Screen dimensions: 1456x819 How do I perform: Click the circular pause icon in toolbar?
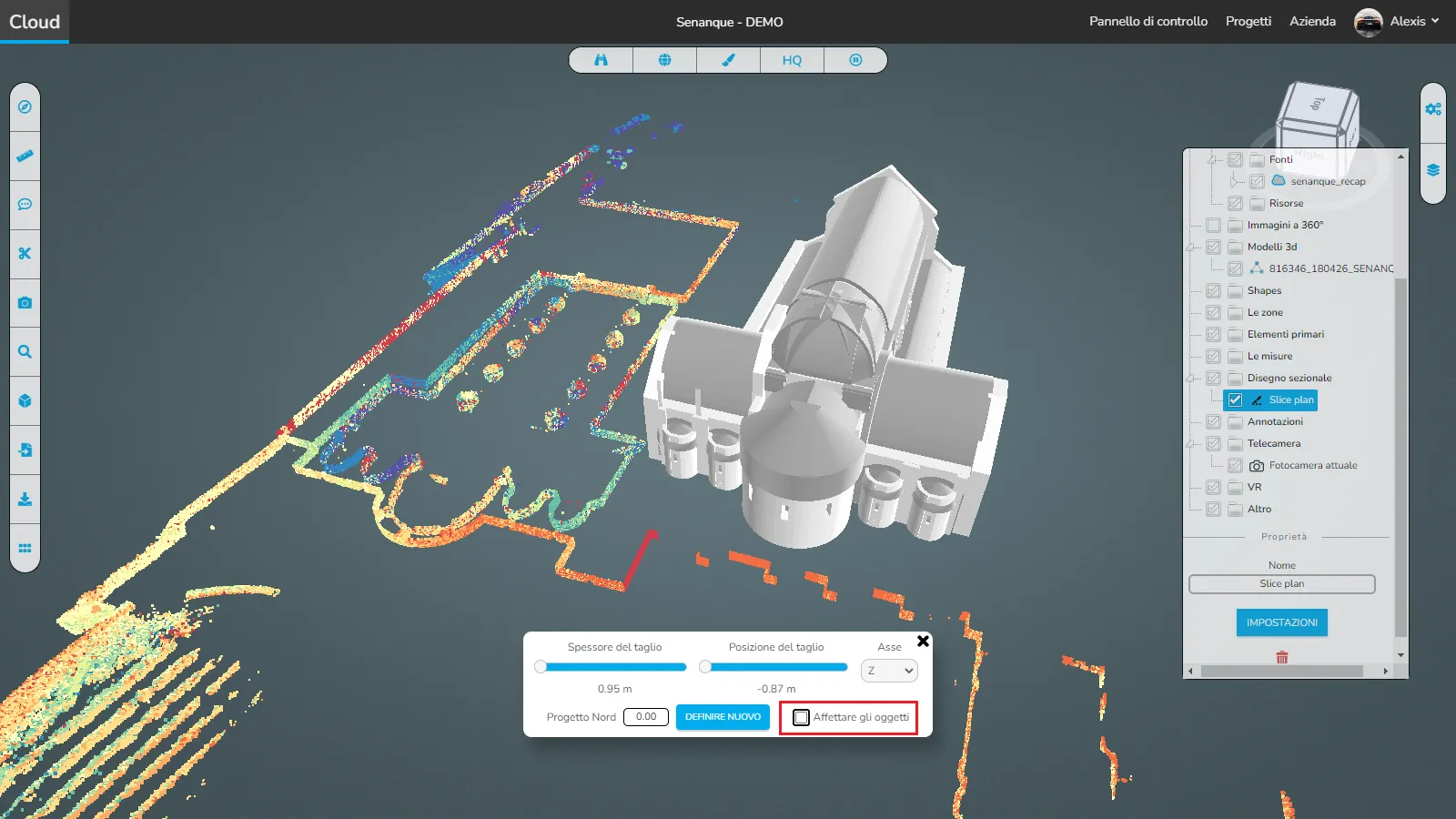point(855,60)
